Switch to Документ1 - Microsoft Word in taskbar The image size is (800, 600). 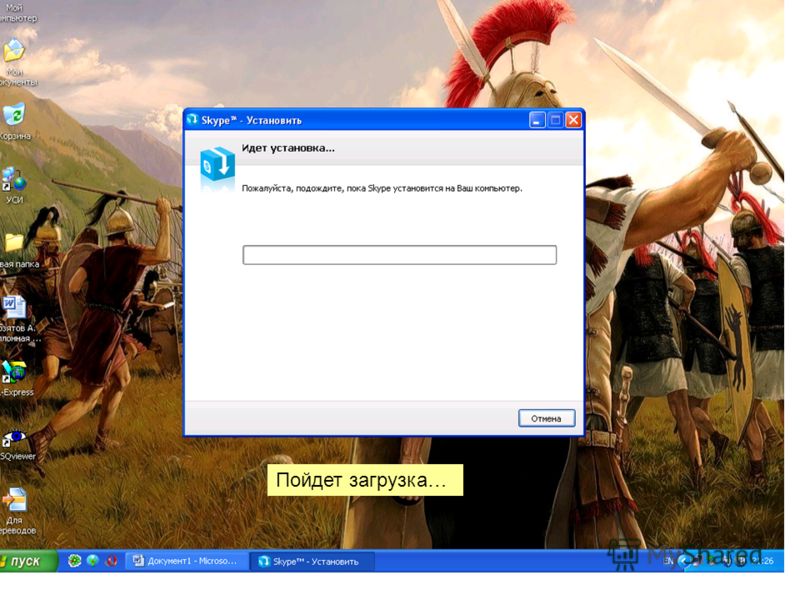click(185, 561)
